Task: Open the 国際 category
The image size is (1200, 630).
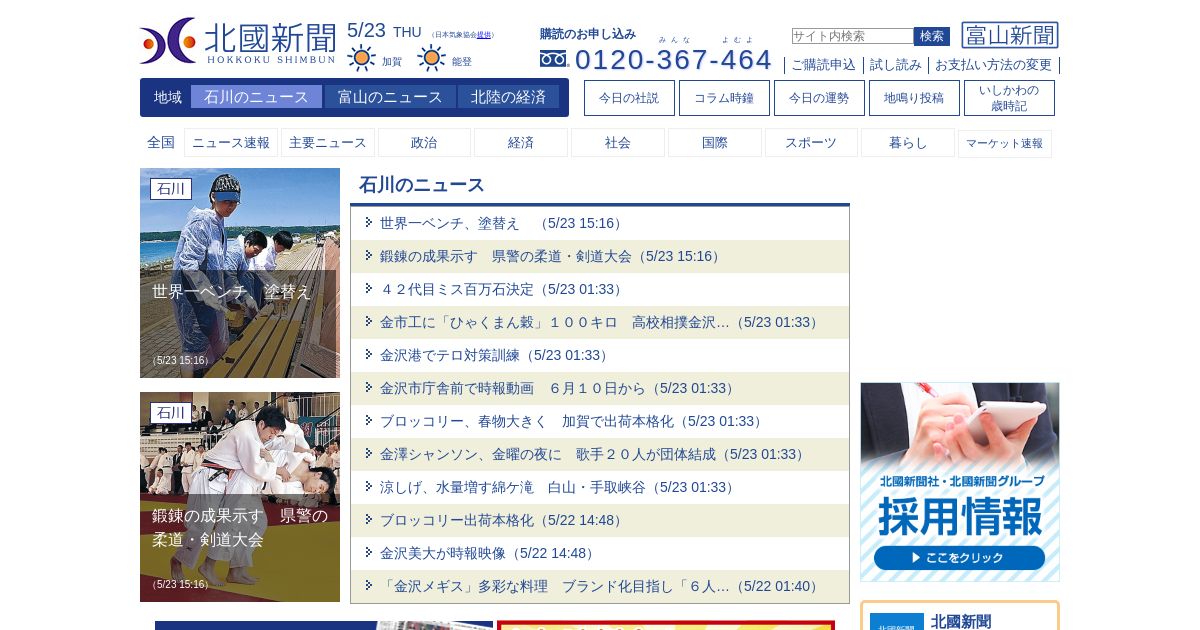Action: (715, 143)
